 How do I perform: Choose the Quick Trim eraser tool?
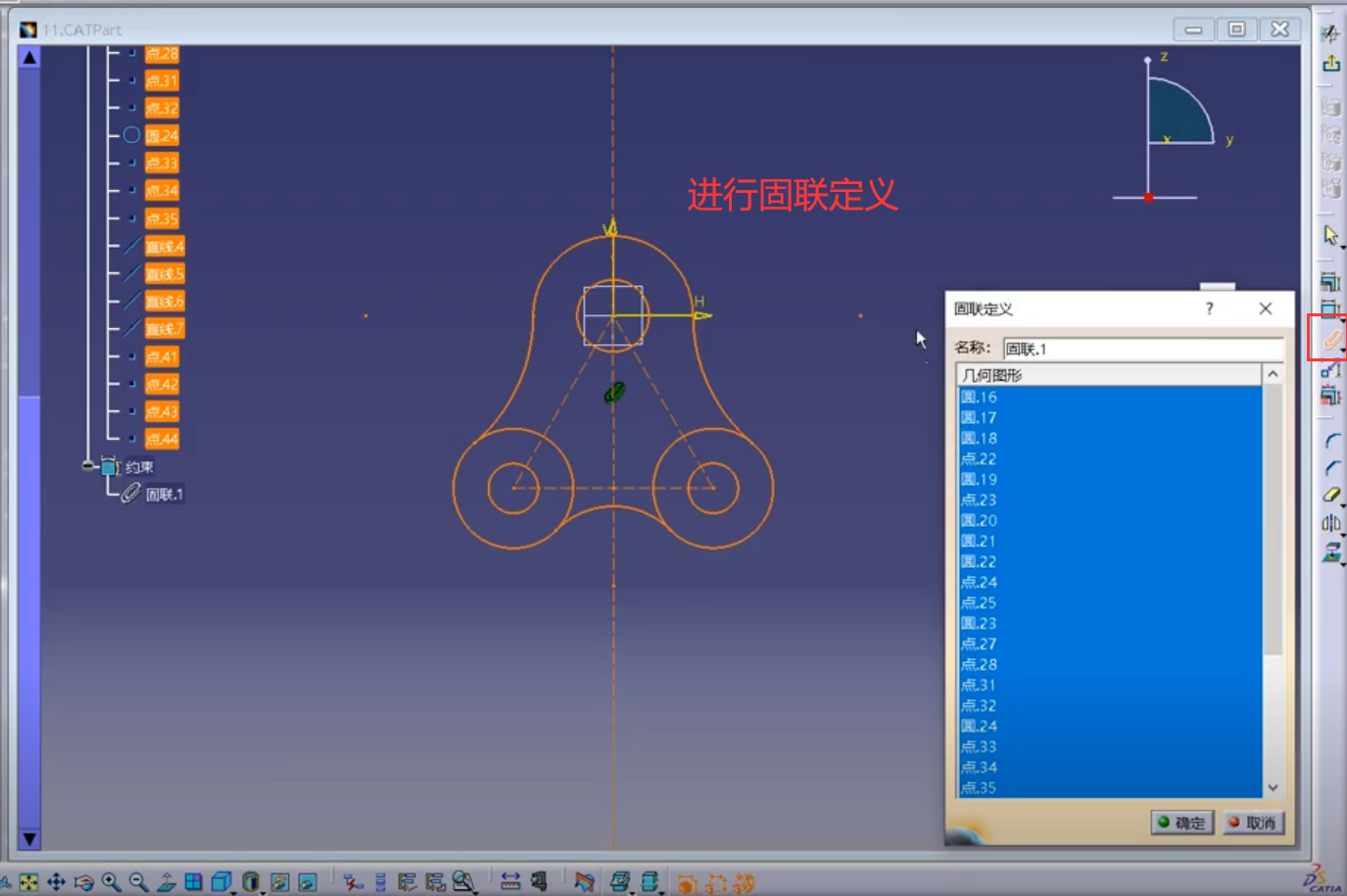pos(1331,495)
